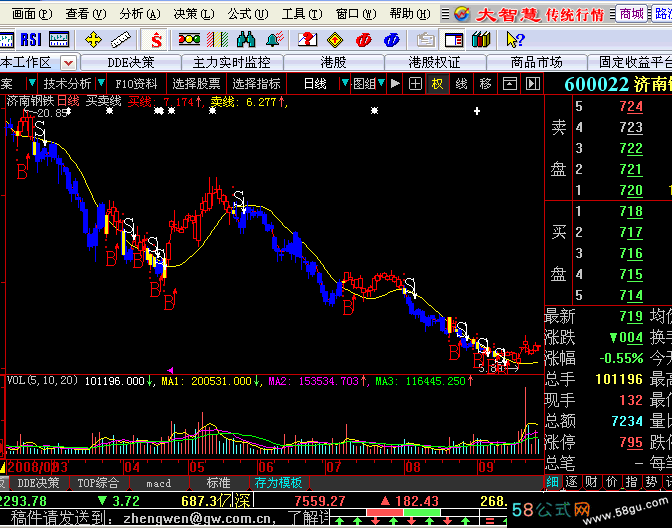Click the 选择股票 button

[196, 83]
